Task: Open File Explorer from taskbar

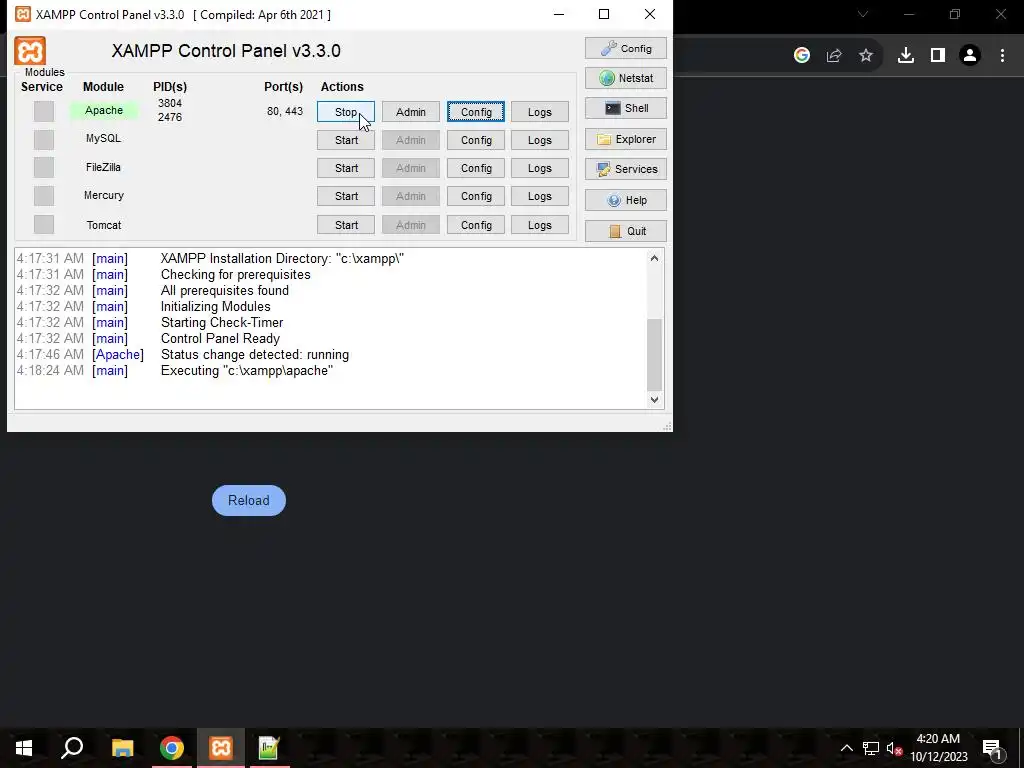Action: tap(122, 748)
